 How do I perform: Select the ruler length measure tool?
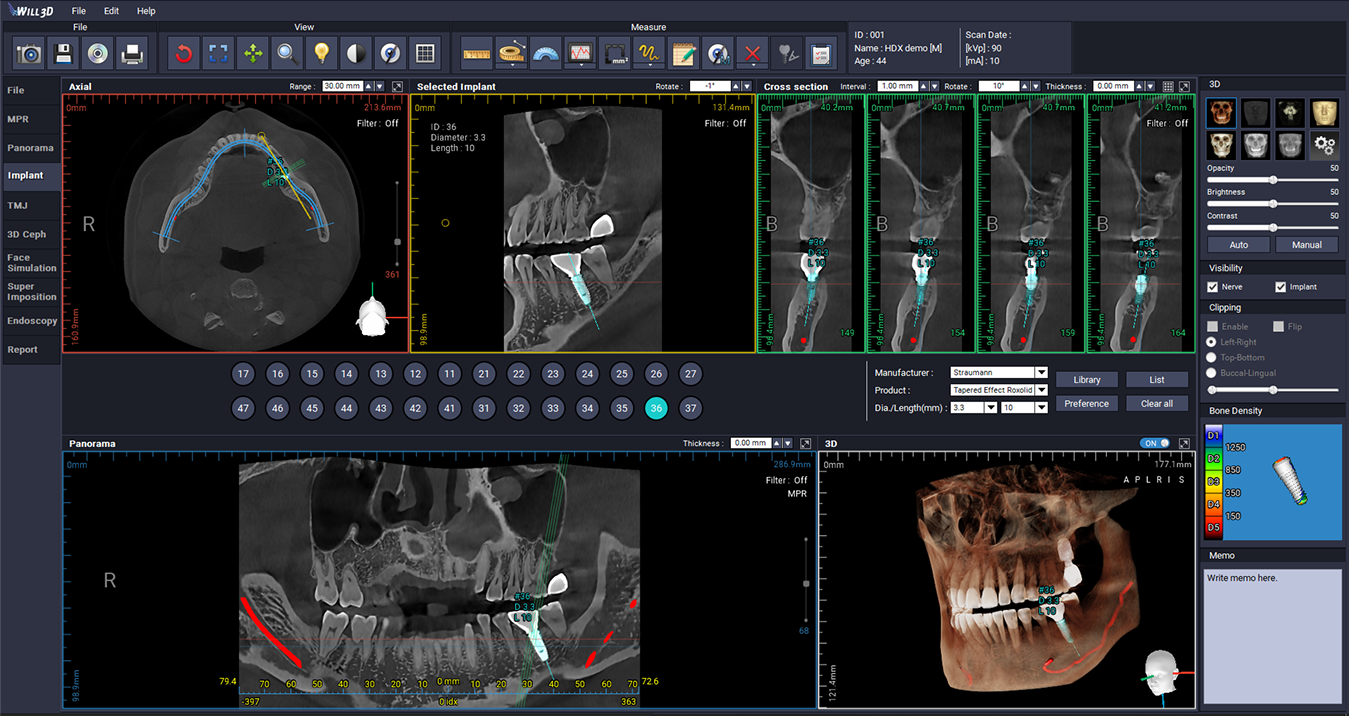coord(477,53)
